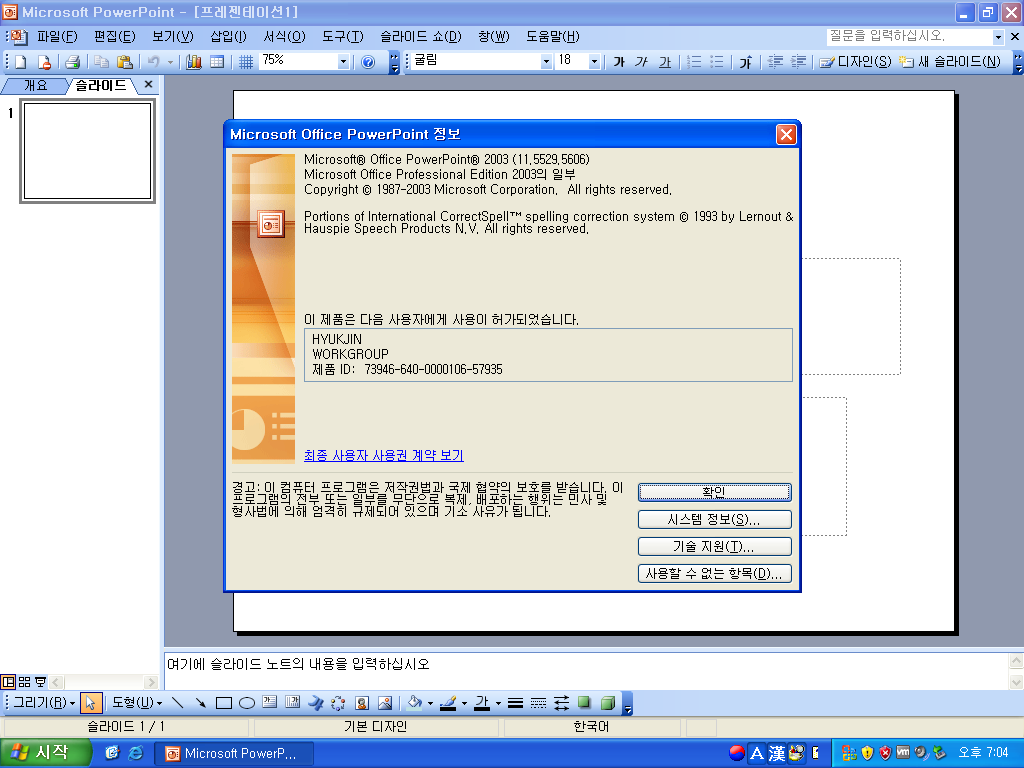The width and height of the screenshot is (1024, 768).
Task: Click the Undo arrow icon
Action: click(153, 62)
